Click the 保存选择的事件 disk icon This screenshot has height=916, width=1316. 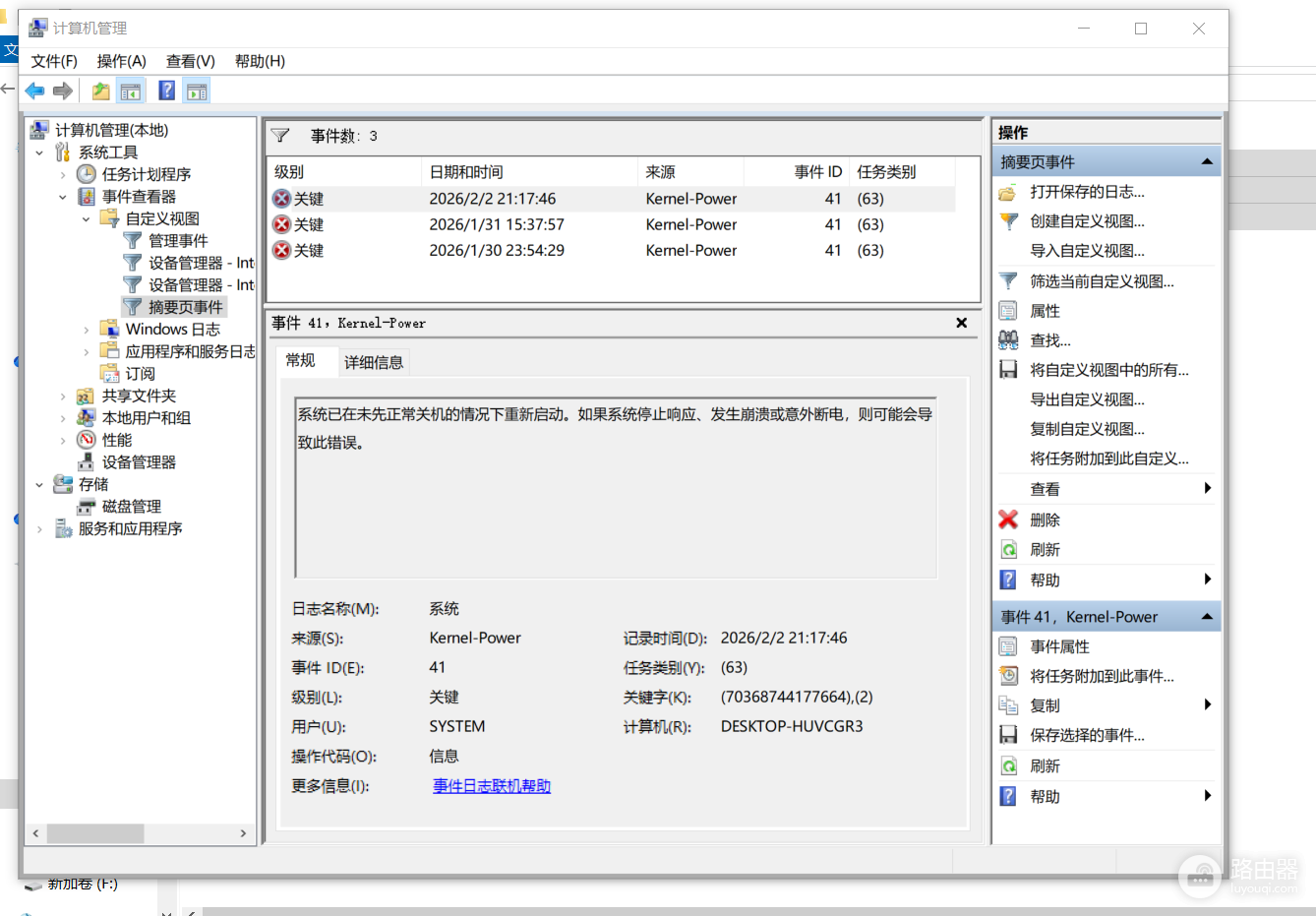point(1008,735)
